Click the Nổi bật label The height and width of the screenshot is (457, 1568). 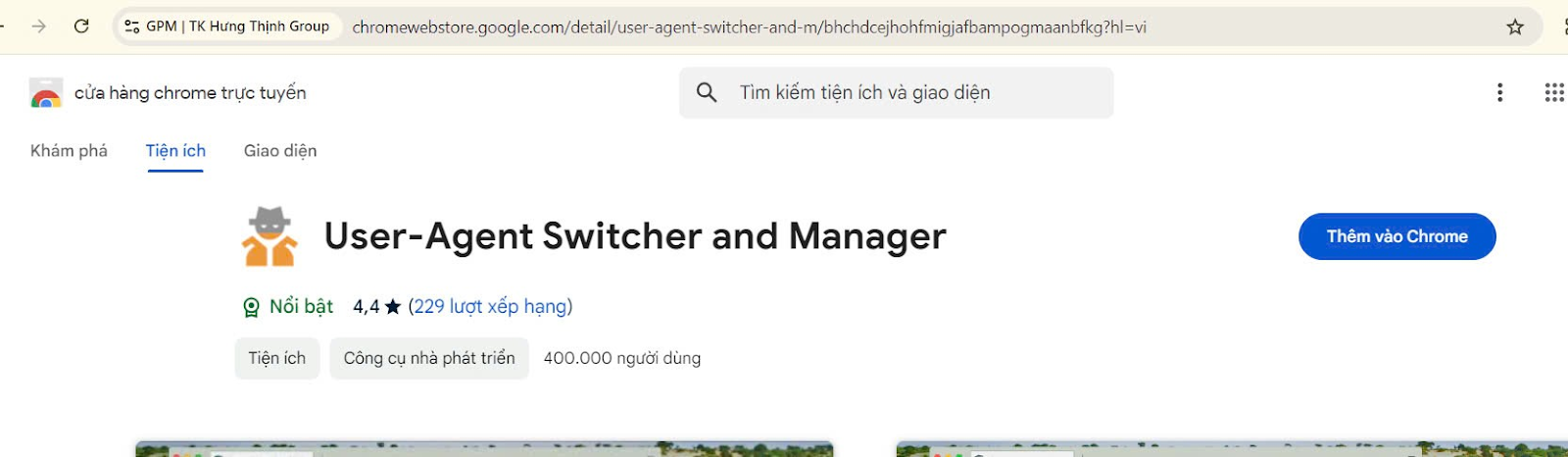(x=301, y=307)
